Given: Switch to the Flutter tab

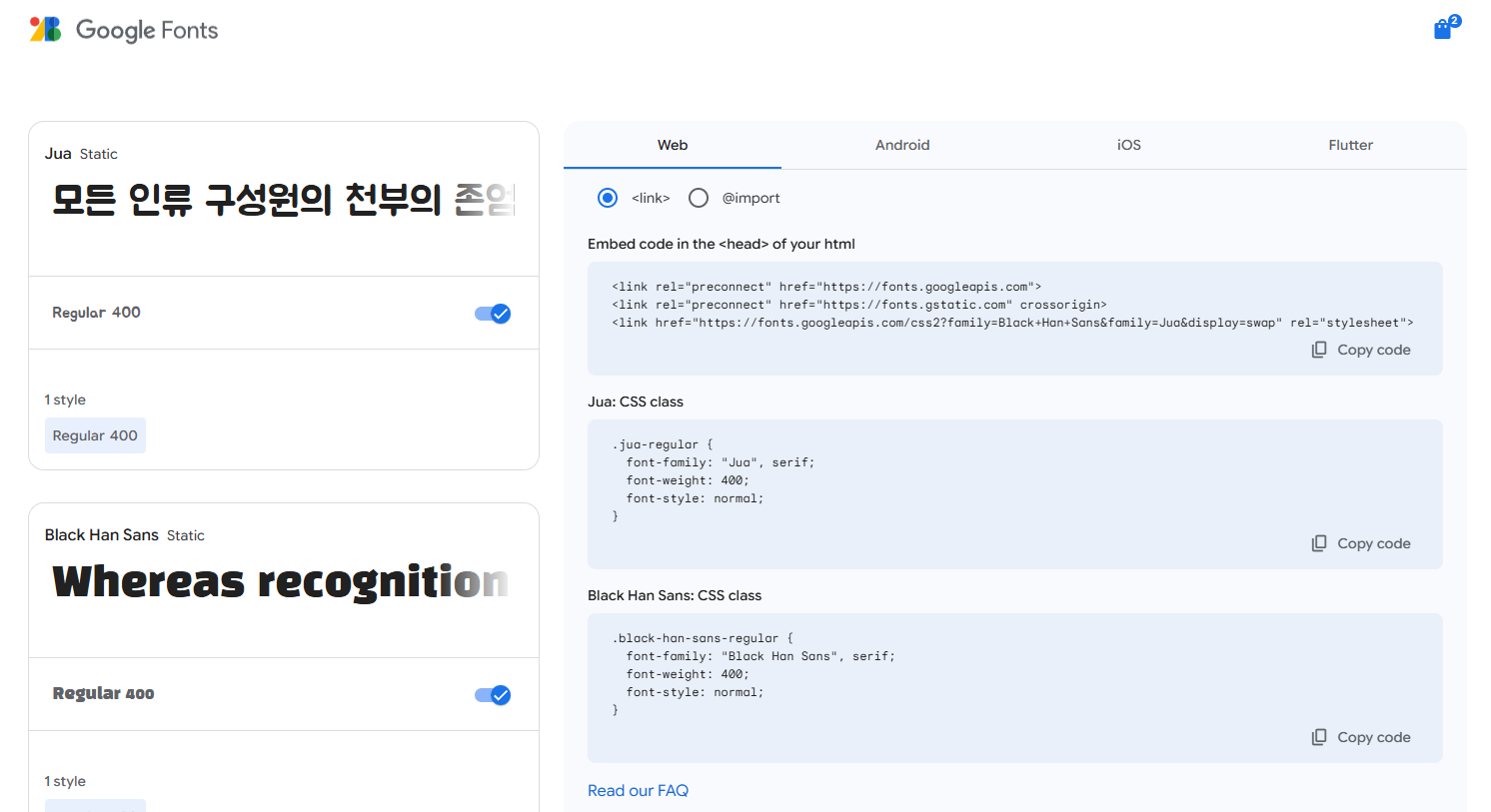Looking at the screenshot, I should pos(1351,145).
